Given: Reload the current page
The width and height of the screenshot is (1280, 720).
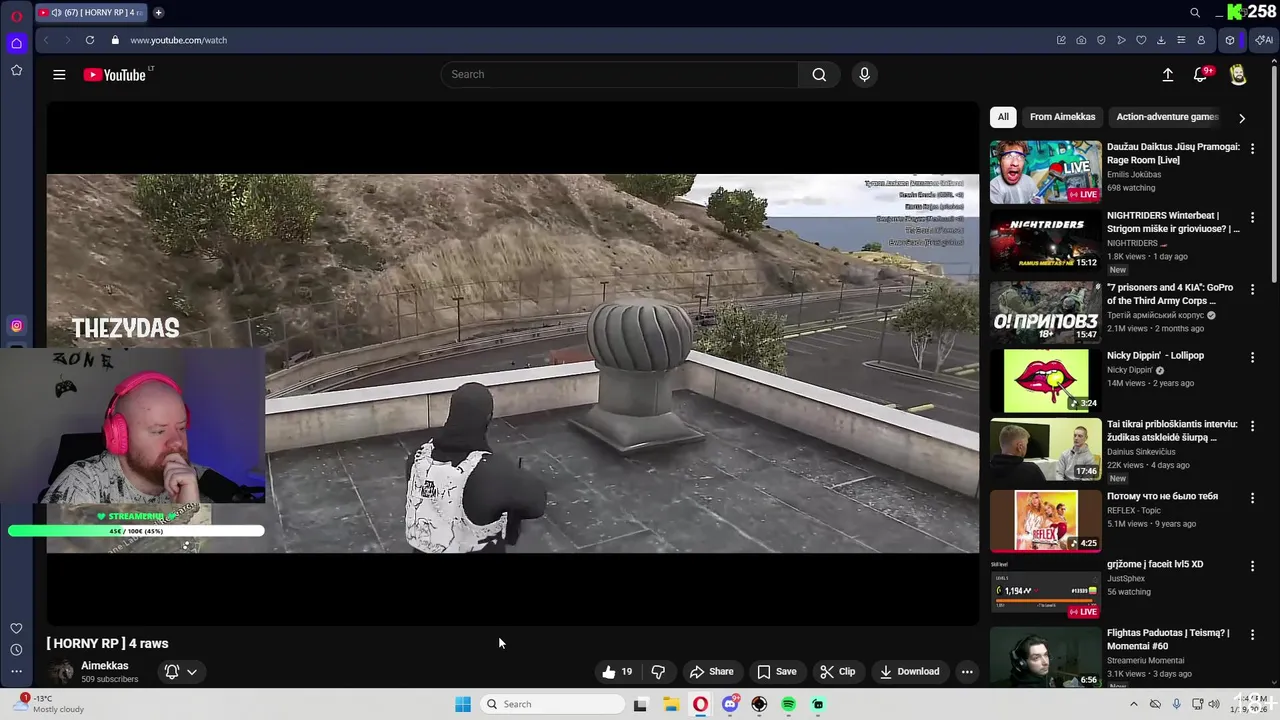Looking at the screenshot, I should coord(90,40).
